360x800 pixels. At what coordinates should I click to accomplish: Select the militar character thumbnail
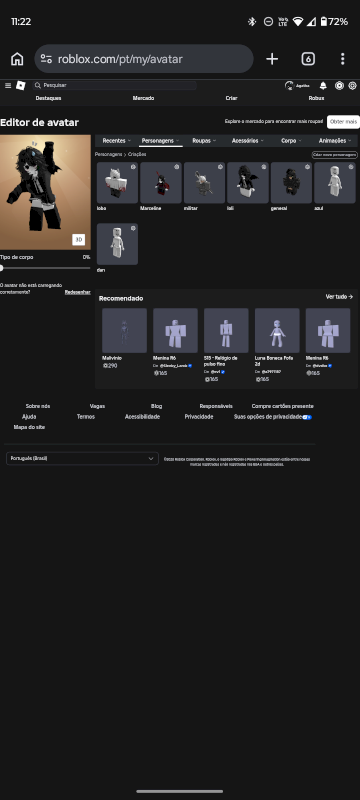(204, 183)
